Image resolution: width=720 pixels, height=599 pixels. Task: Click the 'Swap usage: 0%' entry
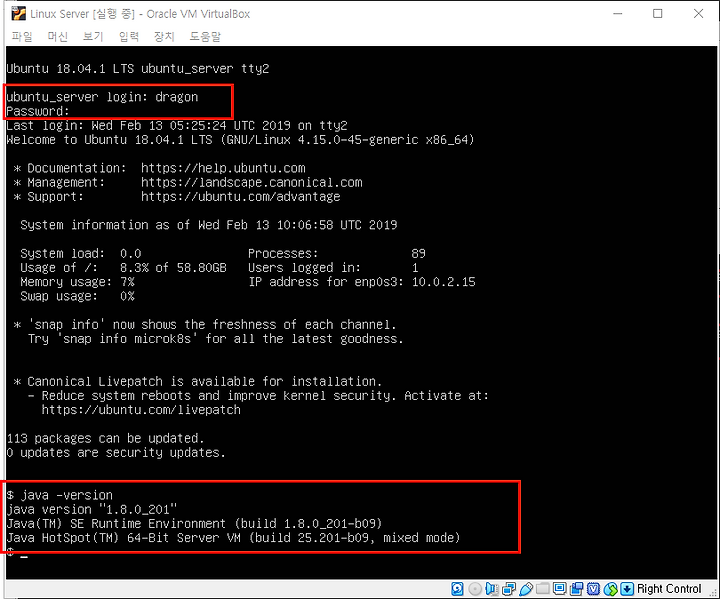pos(77,296)
